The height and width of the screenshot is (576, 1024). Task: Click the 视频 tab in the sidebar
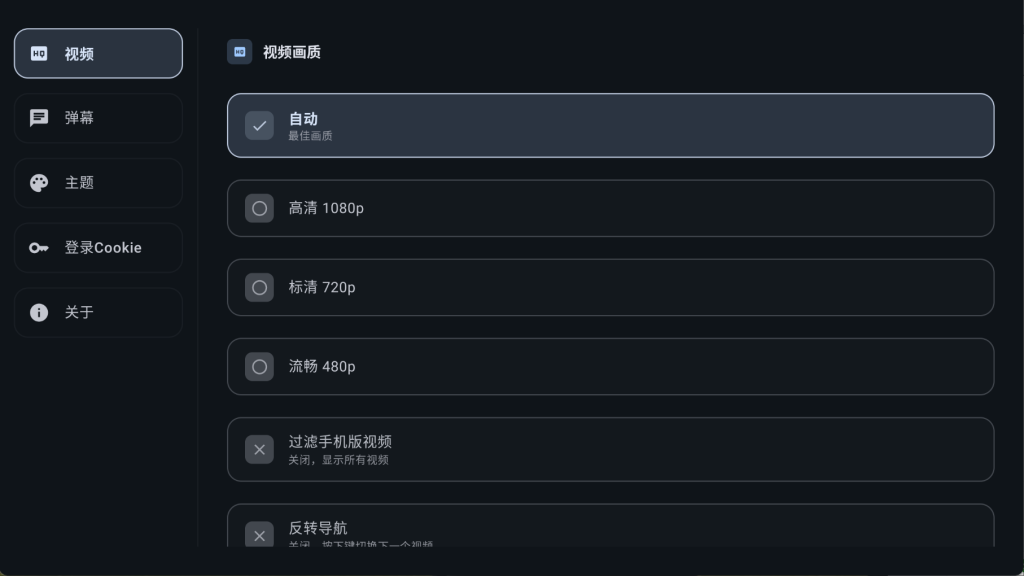point(98,54)
